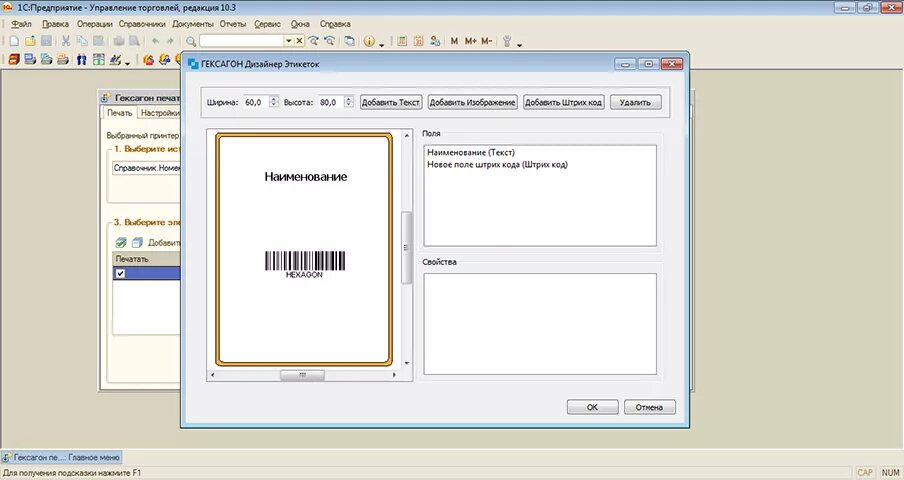
Task: Open the Операции menu
Action: pyautogui.click(x=95, y=24)
